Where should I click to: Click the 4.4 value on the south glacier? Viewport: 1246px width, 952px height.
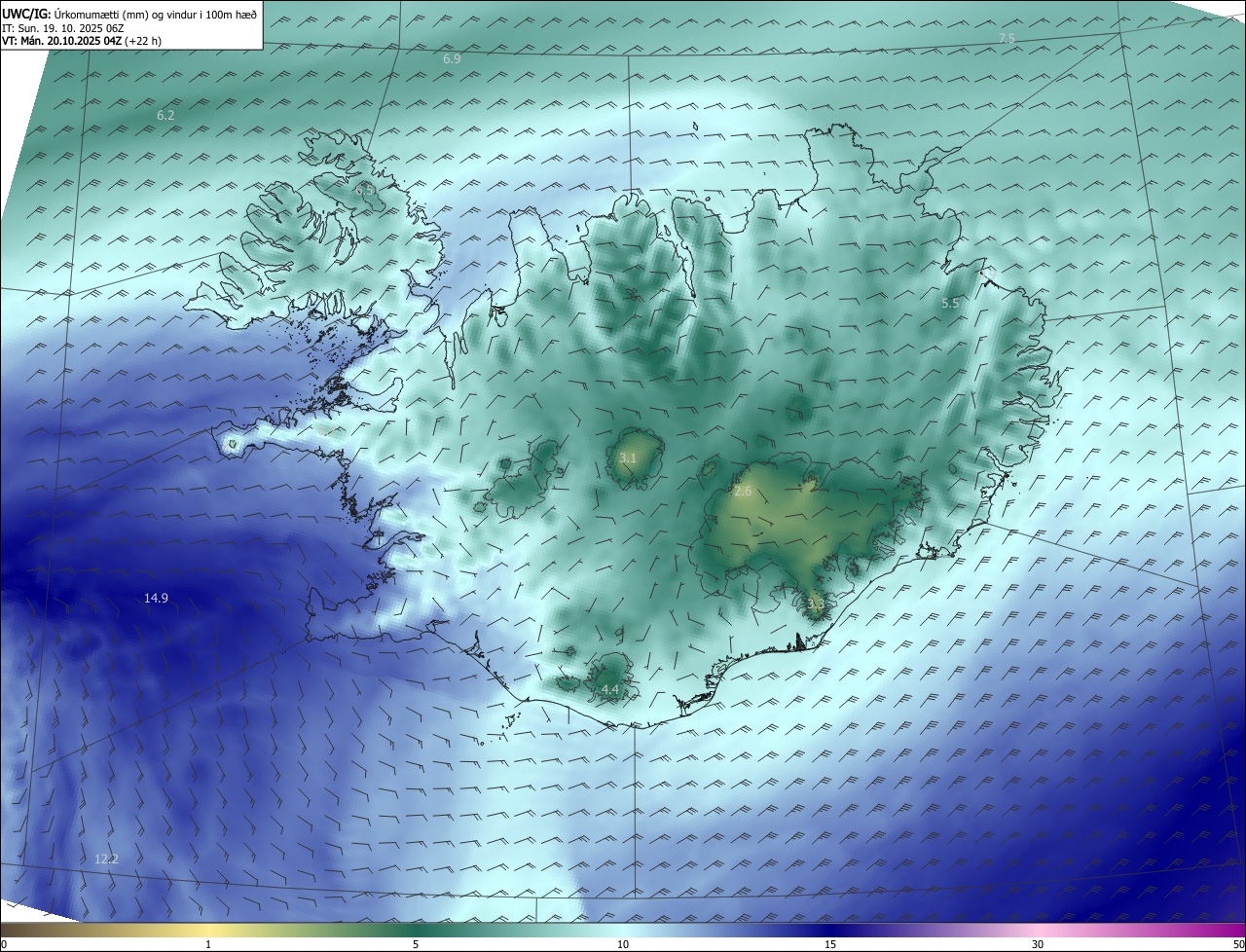[610, 690]
